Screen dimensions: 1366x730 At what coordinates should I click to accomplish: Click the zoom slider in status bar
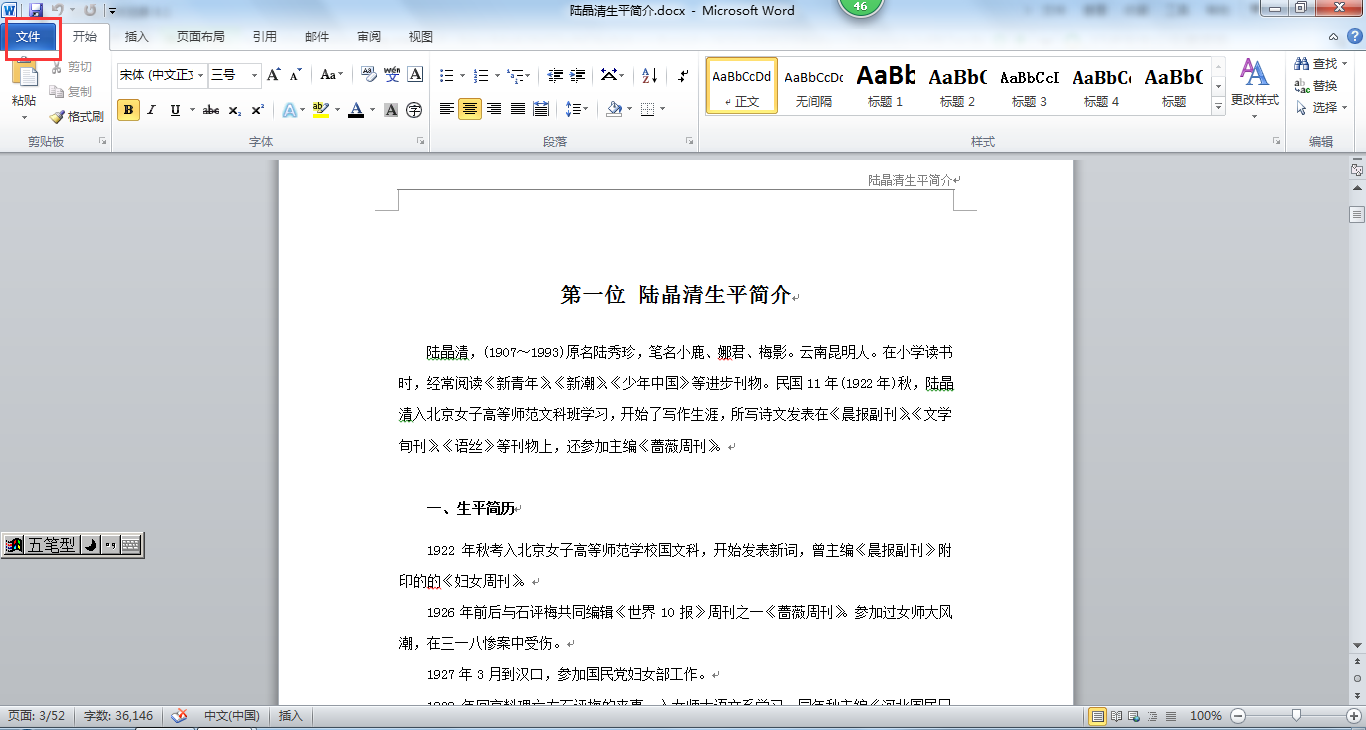coord(1297,716)
